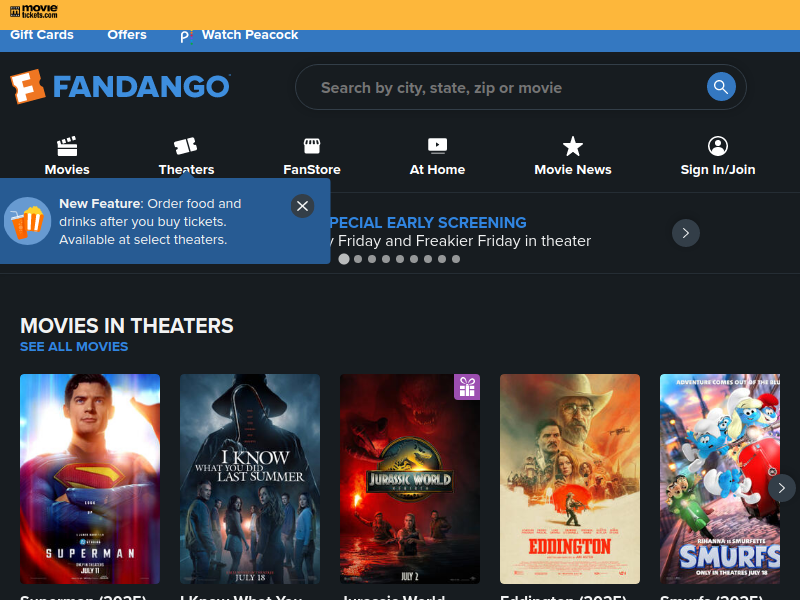
Task: Advance the promo banner with the next arrow
Action: (x=686, y=233)
